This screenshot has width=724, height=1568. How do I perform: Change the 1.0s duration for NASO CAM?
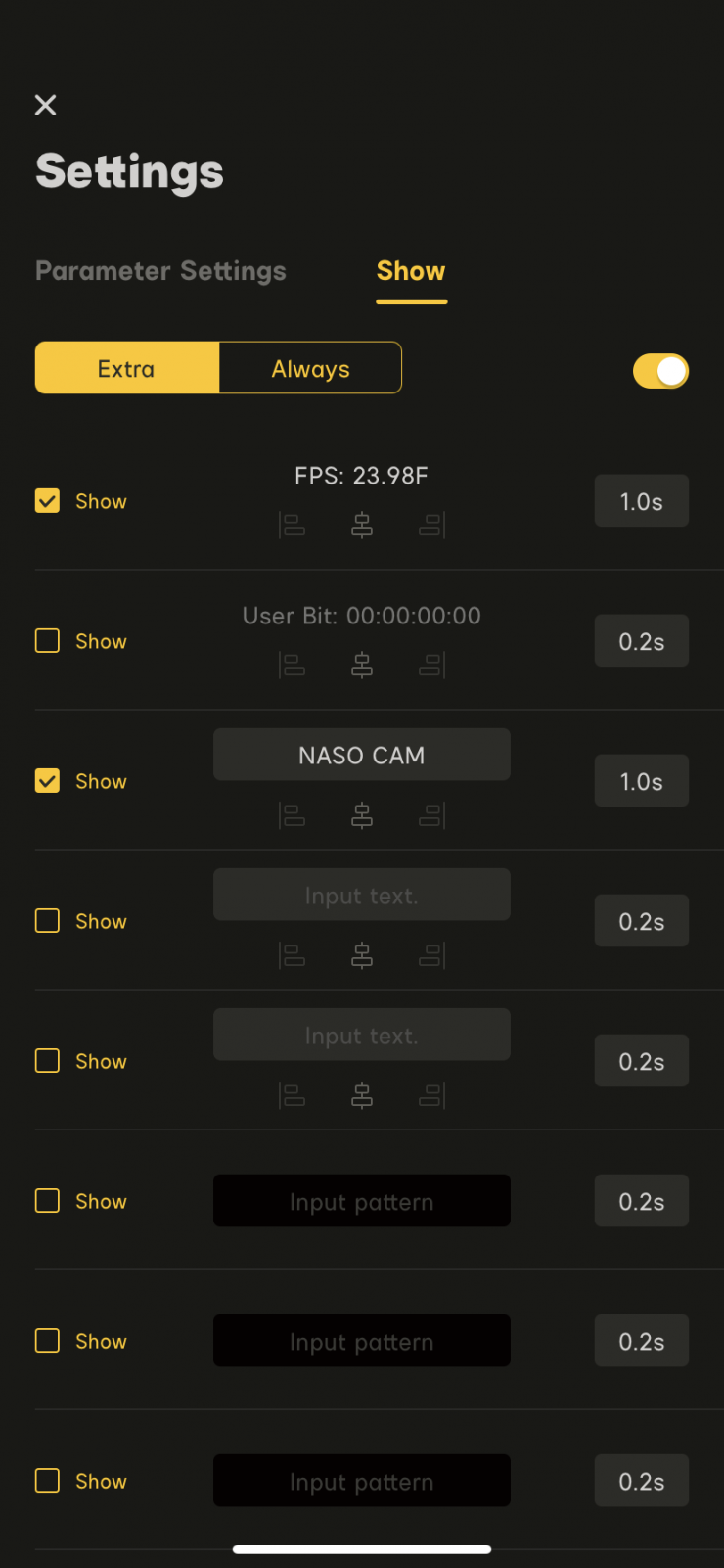coord(641,781)
